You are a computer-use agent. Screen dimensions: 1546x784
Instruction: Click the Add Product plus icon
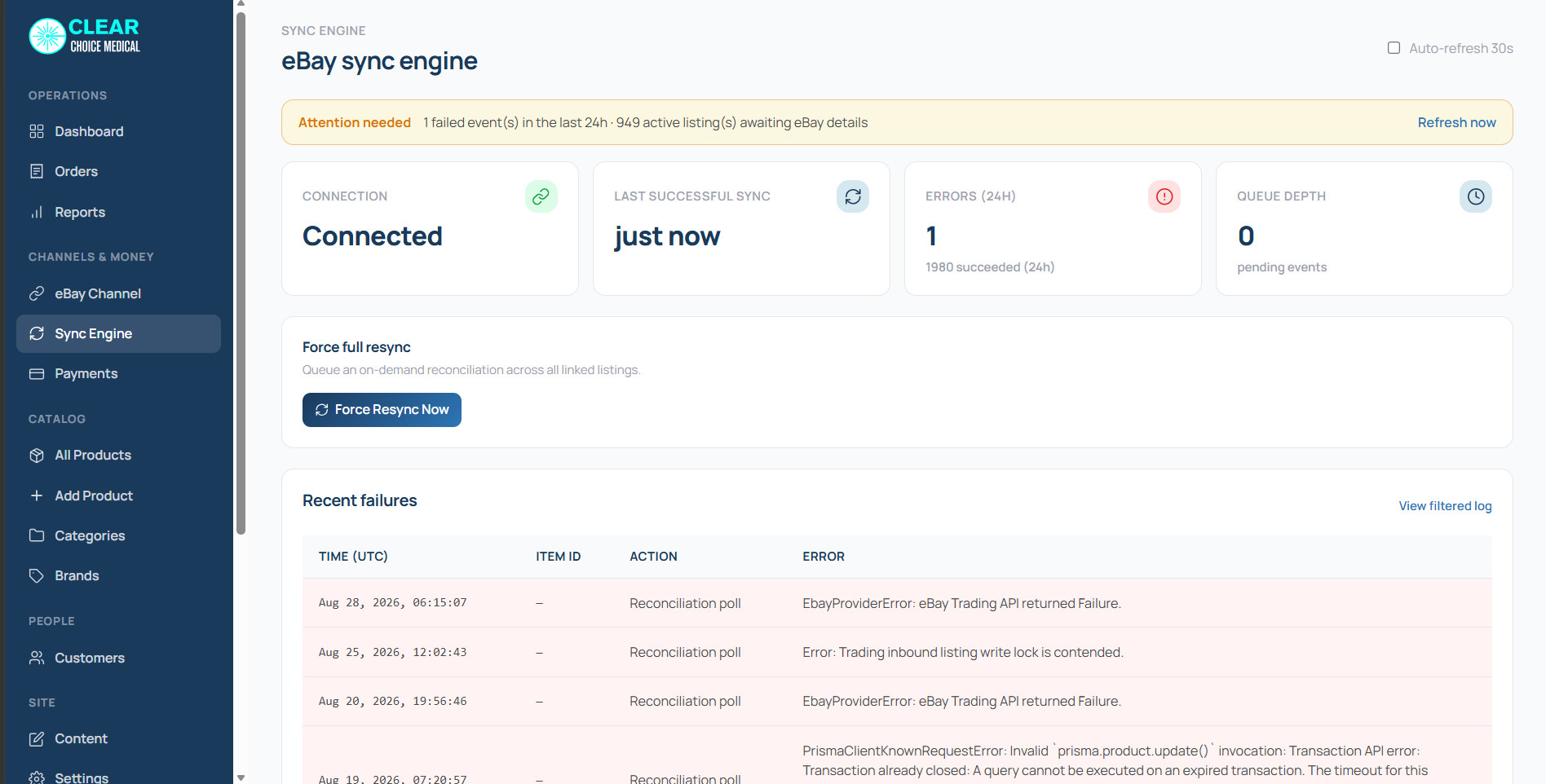coord(37,496)
